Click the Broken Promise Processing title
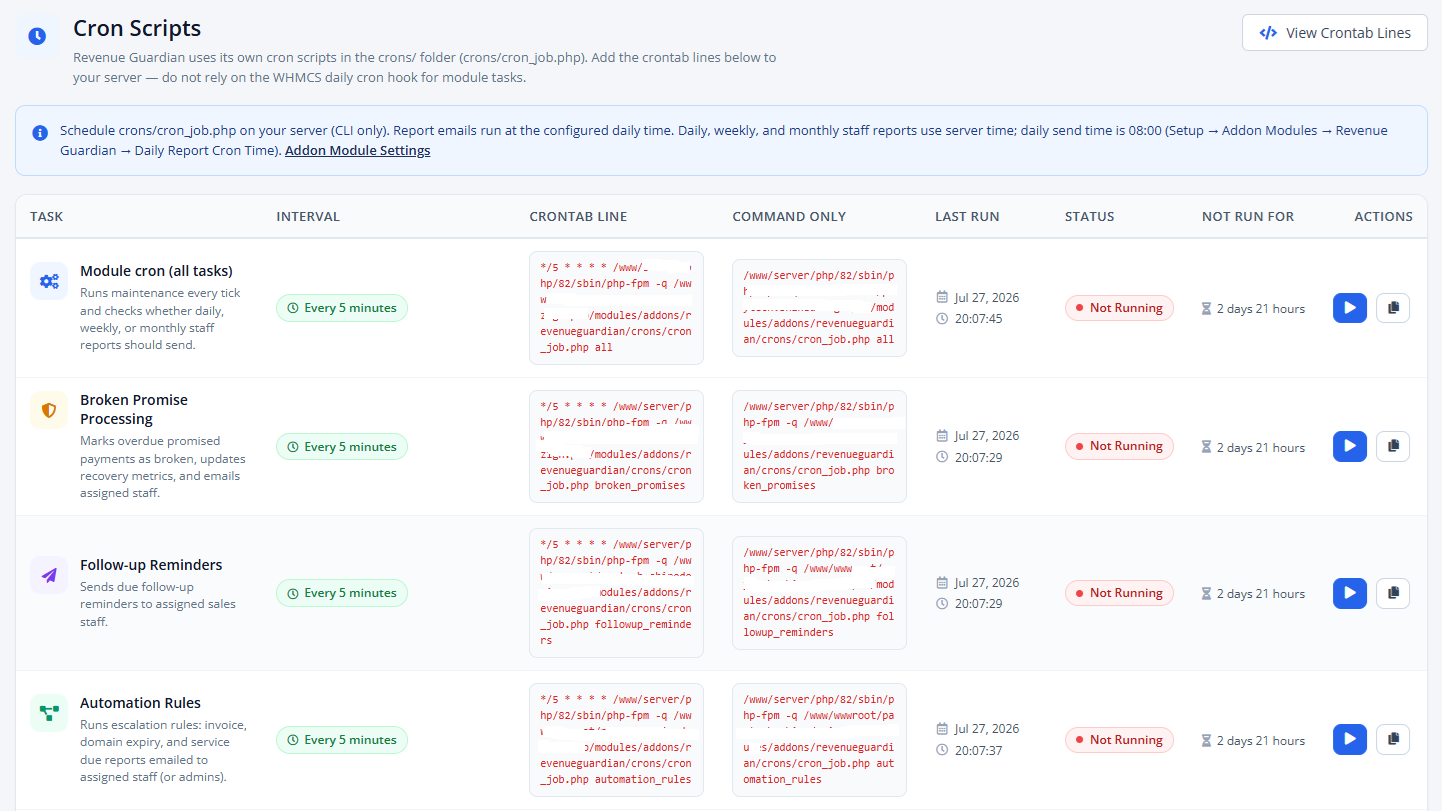 [134, 409]
